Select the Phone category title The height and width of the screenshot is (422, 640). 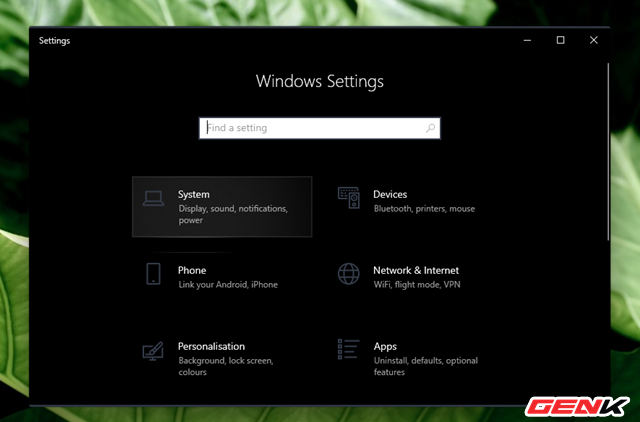pos(192,270)
